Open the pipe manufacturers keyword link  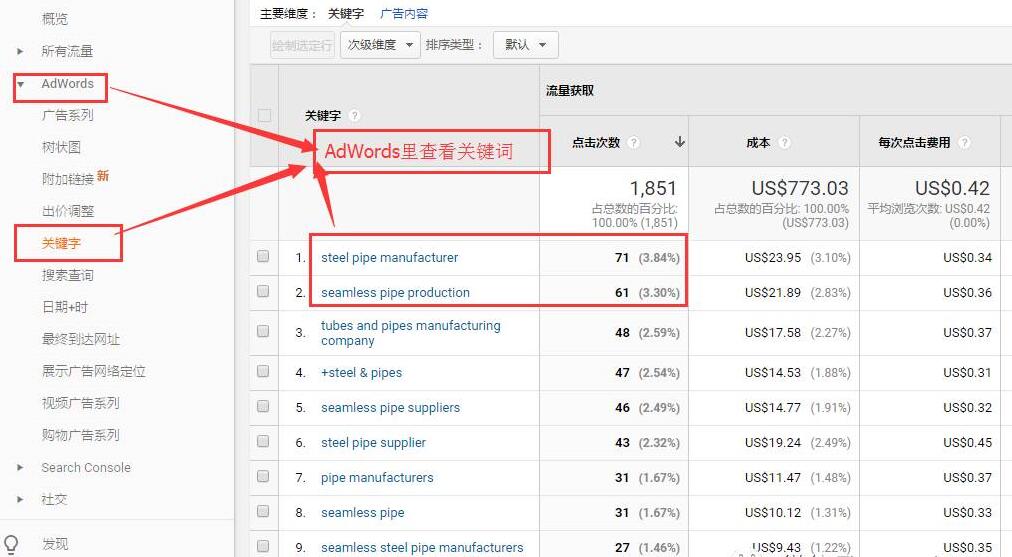377,478
